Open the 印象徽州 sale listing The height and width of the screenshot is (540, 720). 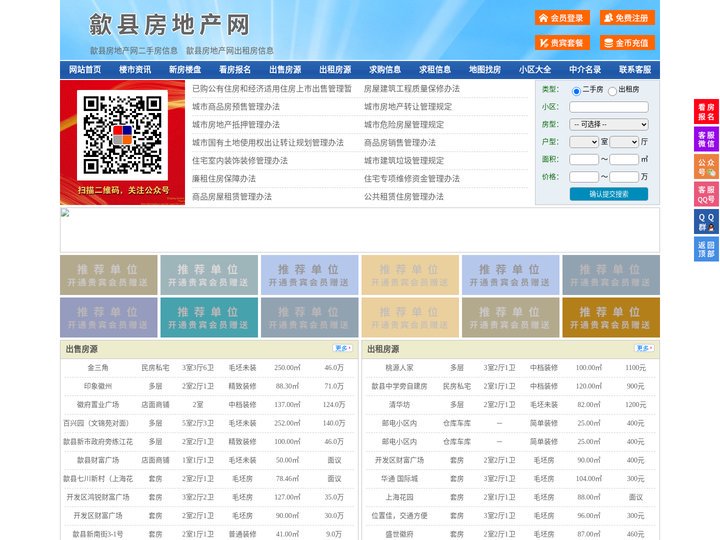[98, 386]
